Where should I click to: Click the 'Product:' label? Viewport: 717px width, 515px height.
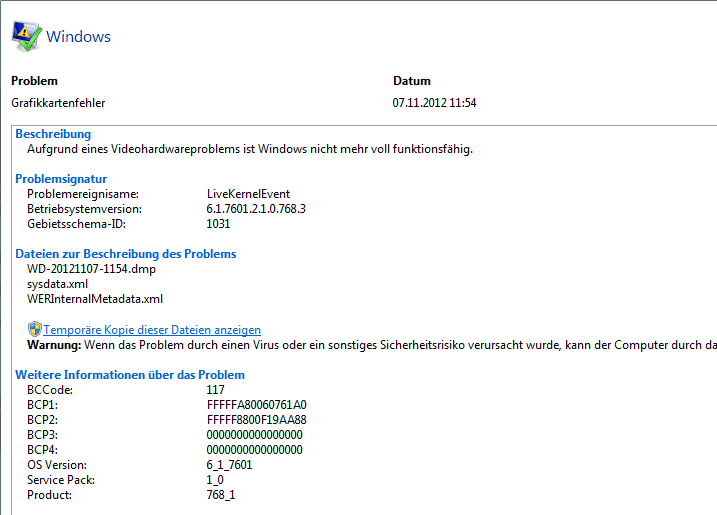[x=49, y=495]
